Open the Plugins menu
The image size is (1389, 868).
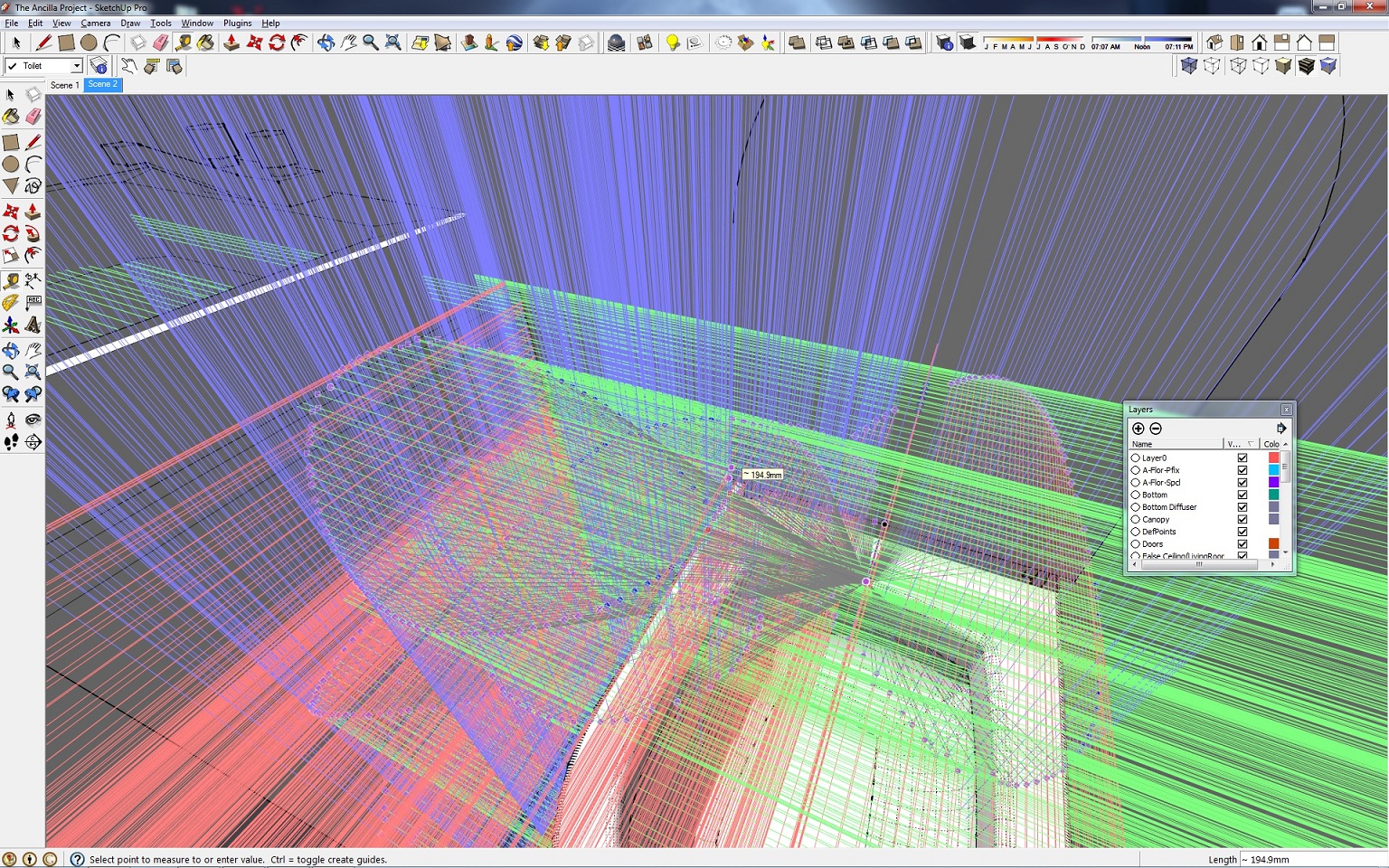point(238,23)
